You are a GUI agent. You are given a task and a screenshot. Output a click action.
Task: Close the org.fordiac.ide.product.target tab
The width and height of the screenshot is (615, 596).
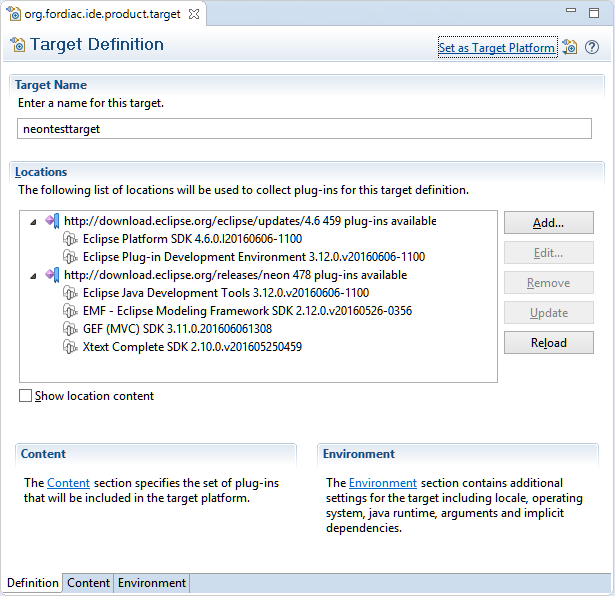(x=194, y=14)
